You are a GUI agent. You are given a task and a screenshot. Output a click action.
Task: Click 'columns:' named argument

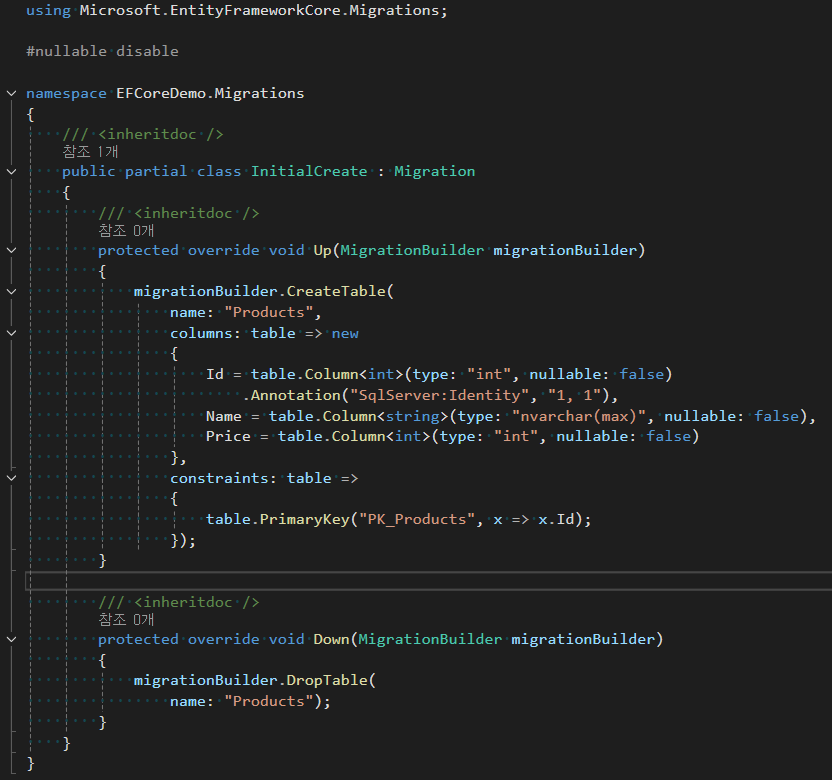click(x=205, y=333)
